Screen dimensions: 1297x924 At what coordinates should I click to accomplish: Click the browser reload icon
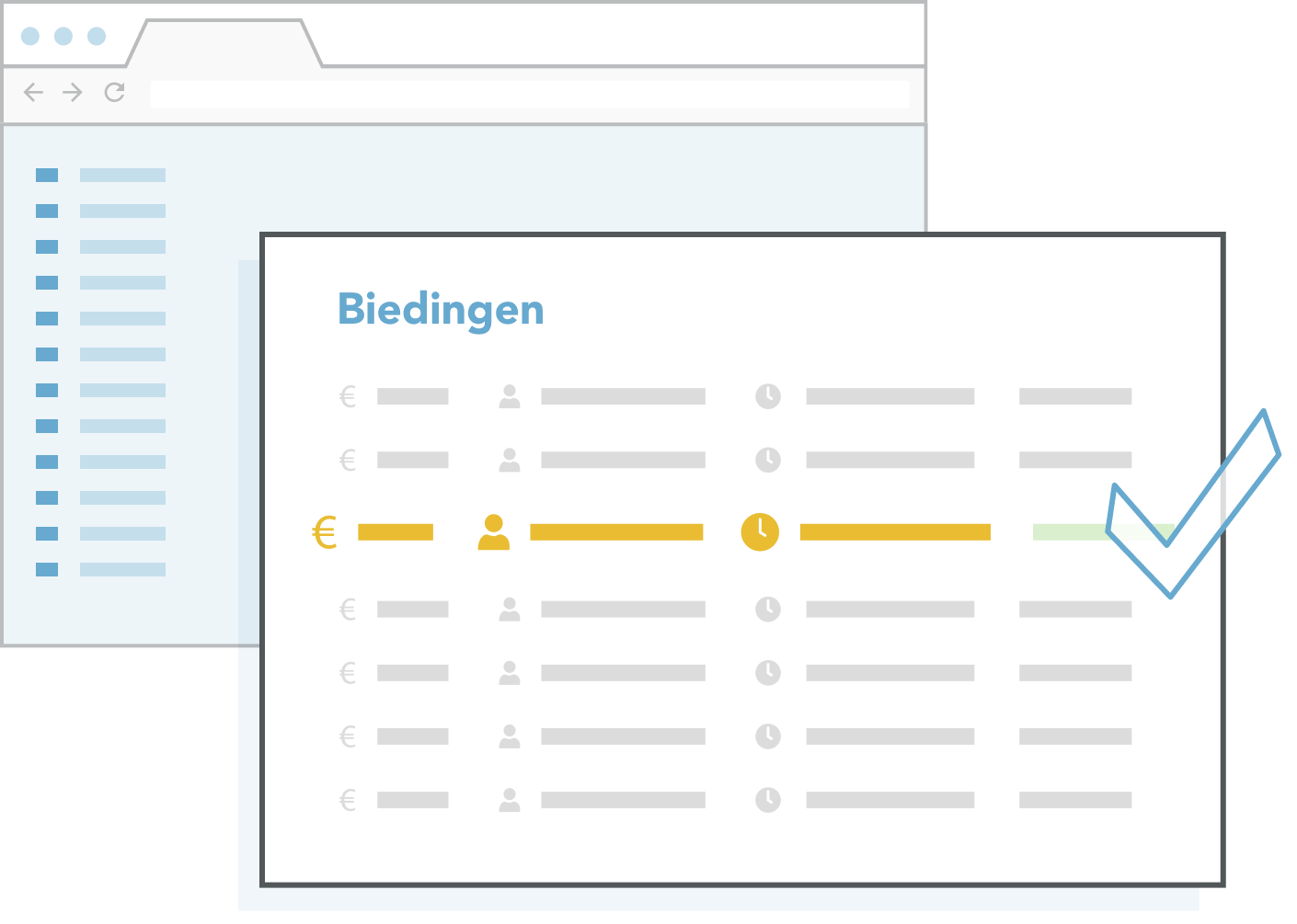[115, 92]
